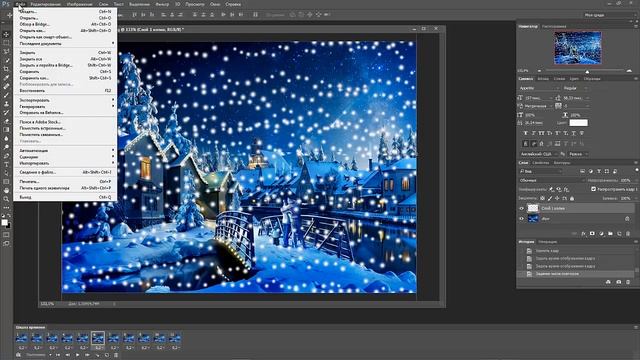Toggle all caps in Character panel

(x=541, y=133)
